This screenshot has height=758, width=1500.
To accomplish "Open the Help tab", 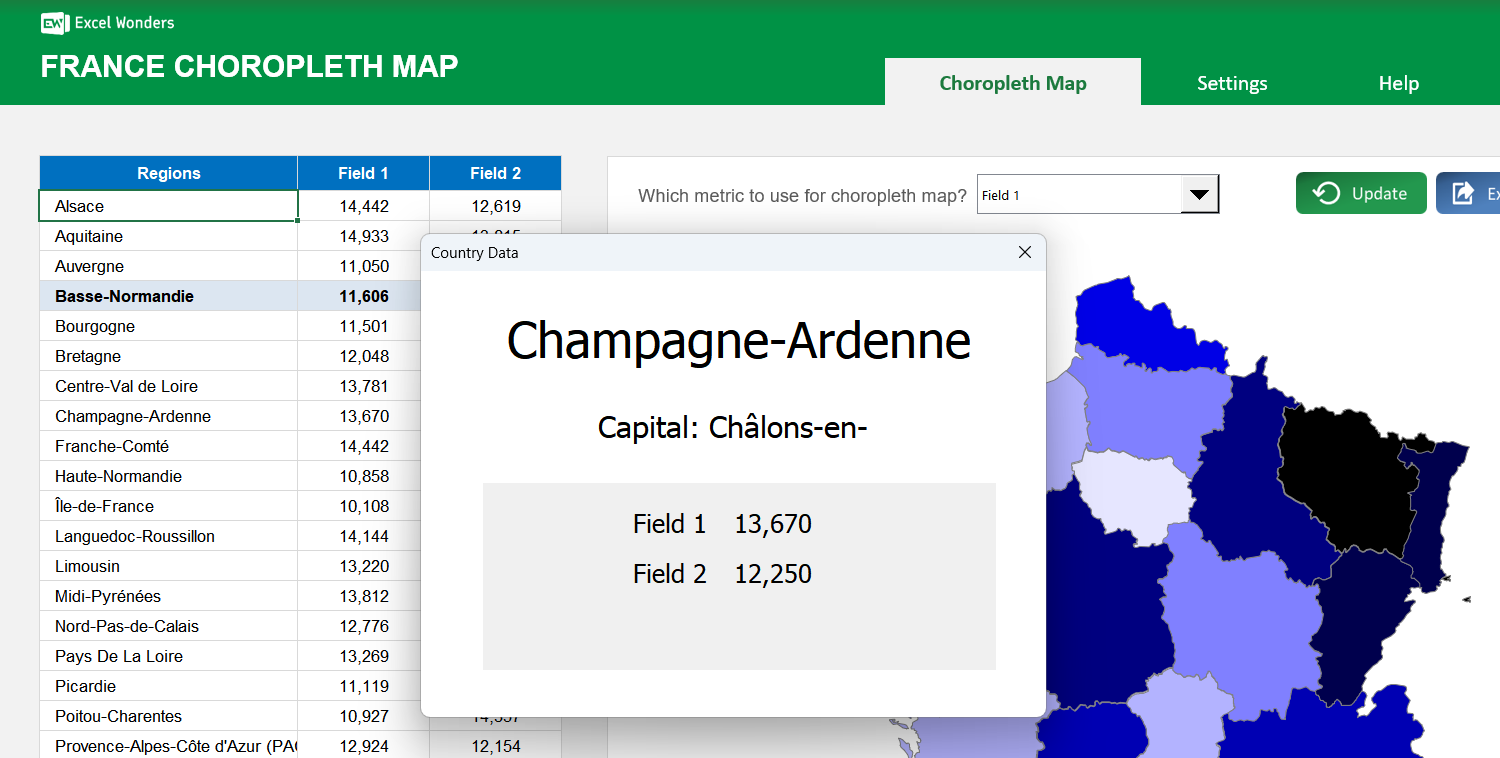I will pyautogui.click(x=1397, y=83).
